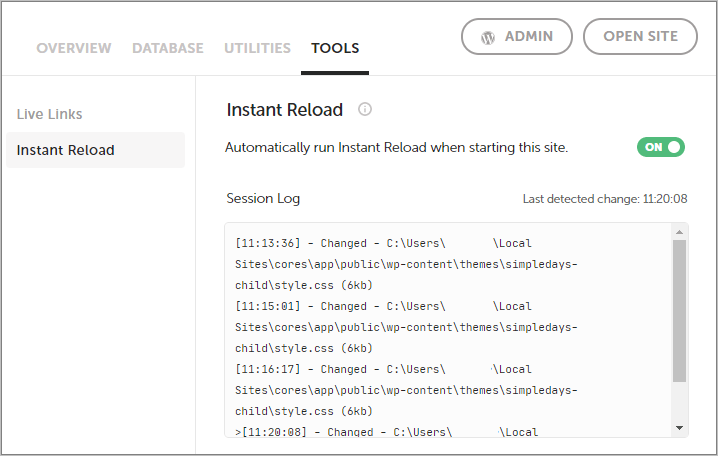The image size is (718, 456).
Task: Select Live Links in the sidebar
Action: 49,114
